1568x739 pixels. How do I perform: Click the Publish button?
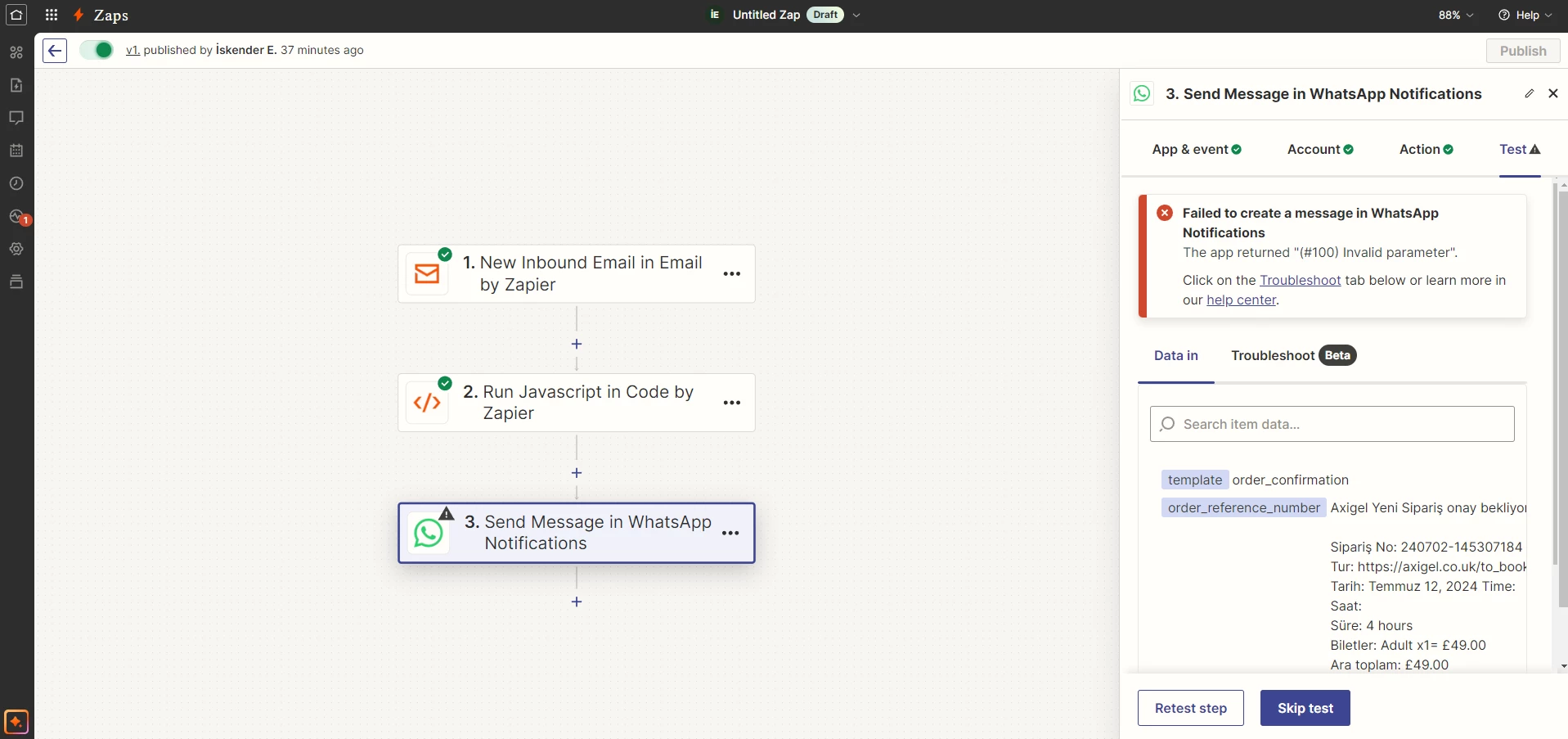click(x=1523, y=51)
